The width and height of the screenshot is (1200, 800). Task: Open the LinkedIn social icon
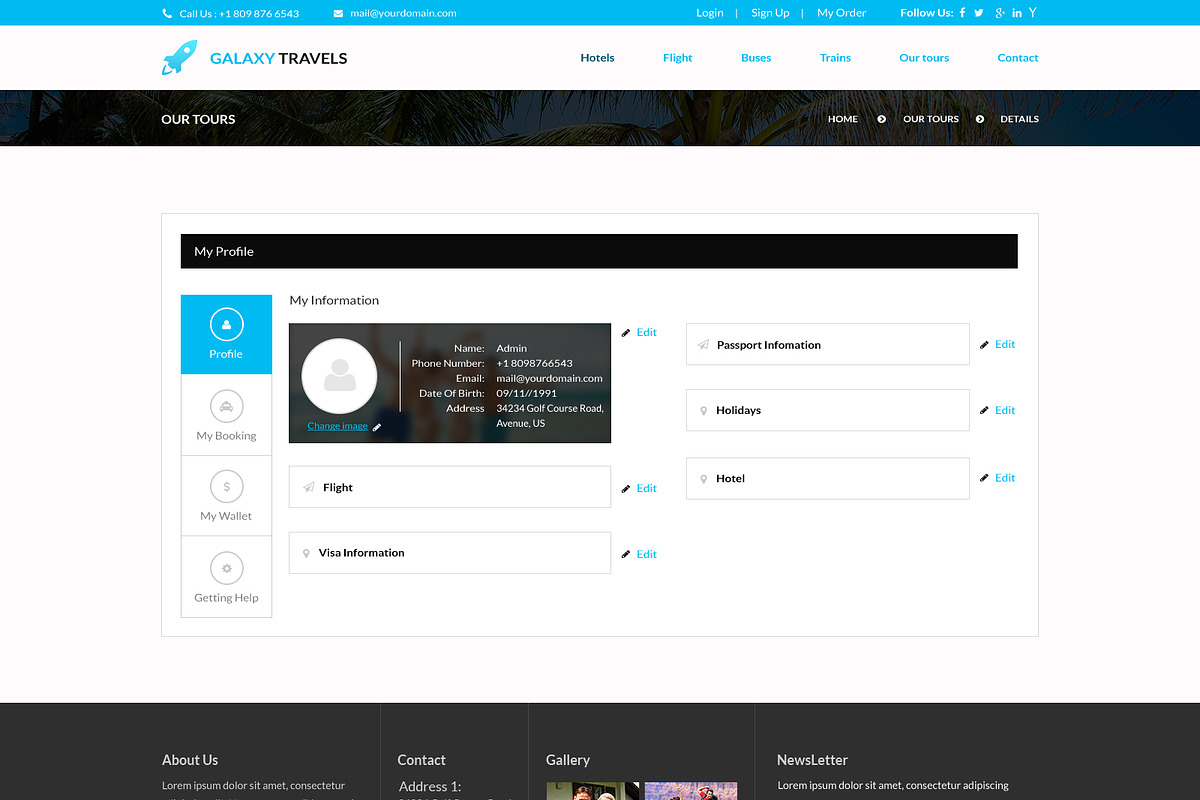[x=1017, y=13]
